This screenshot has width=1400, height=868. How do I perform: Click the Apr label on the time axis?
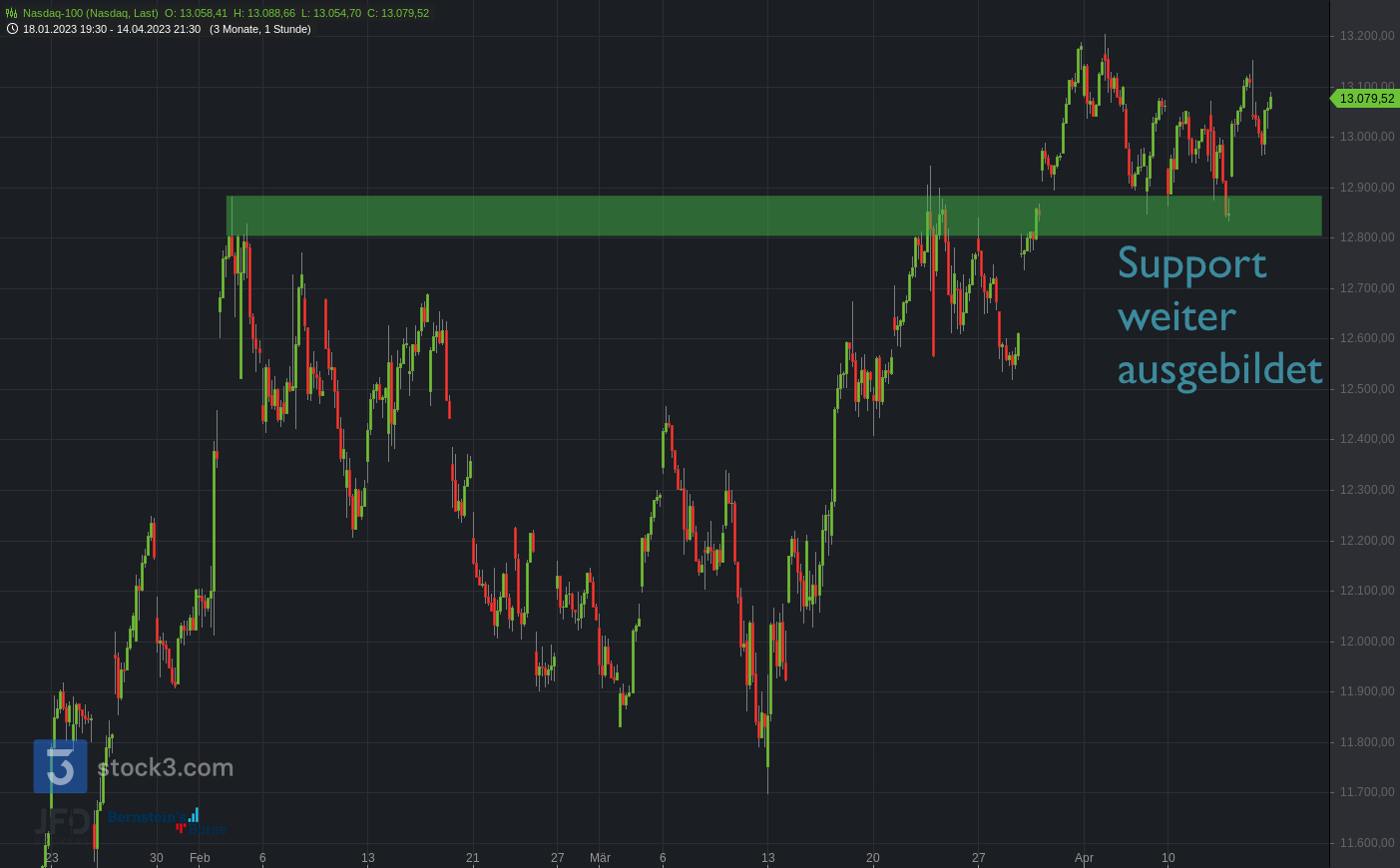click(x=1084, y=858)
